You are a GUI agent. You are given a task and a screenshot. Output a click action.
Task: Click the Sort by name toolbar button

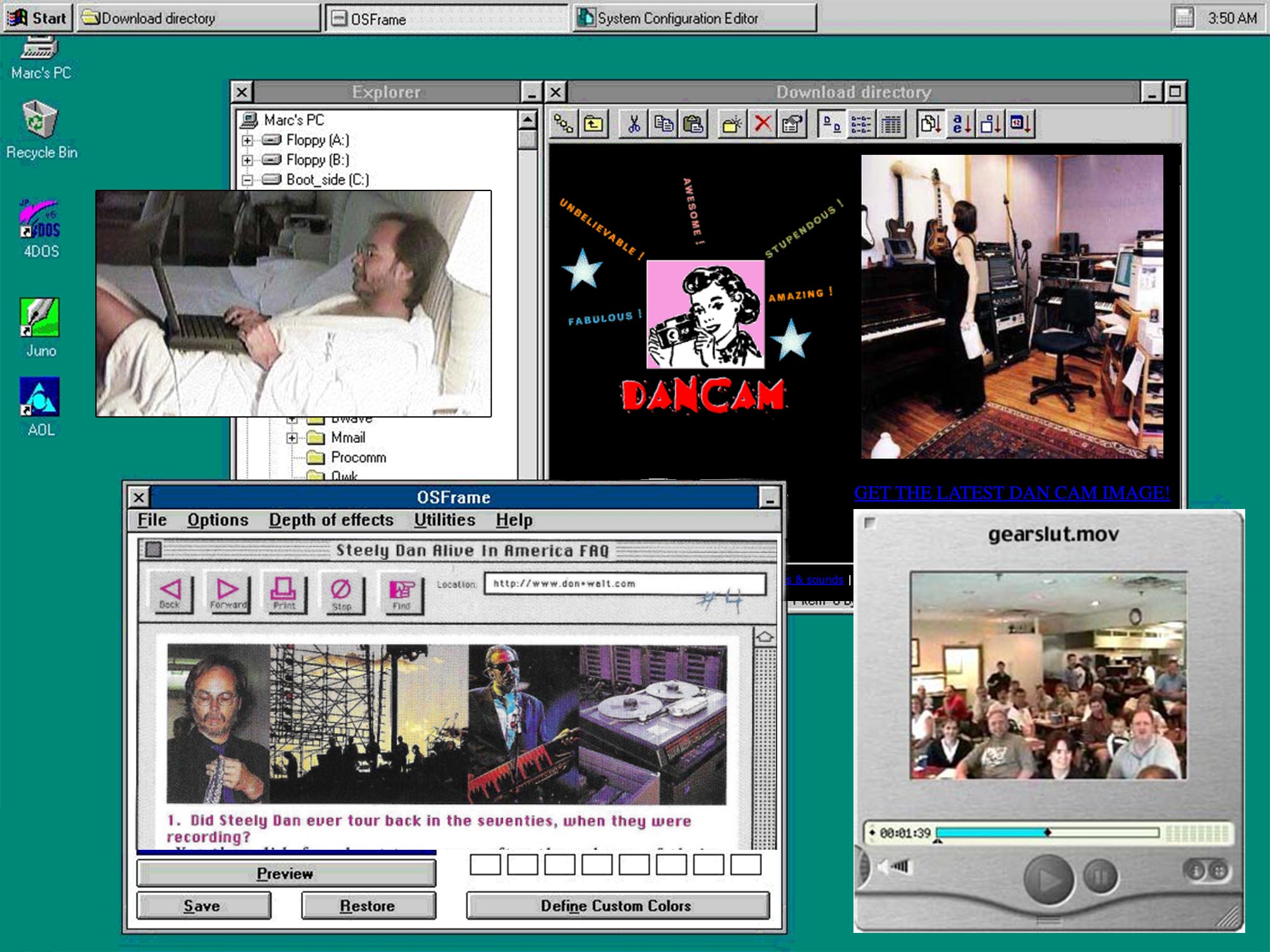(x=960, y=124)
